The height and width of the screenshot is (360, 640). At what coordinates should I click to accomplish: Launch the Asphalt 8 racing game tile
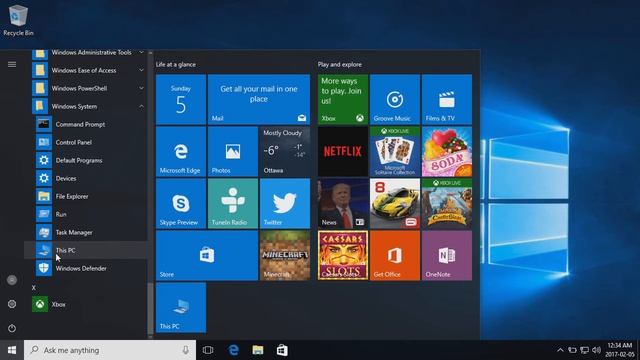click(x=395, y=203)
